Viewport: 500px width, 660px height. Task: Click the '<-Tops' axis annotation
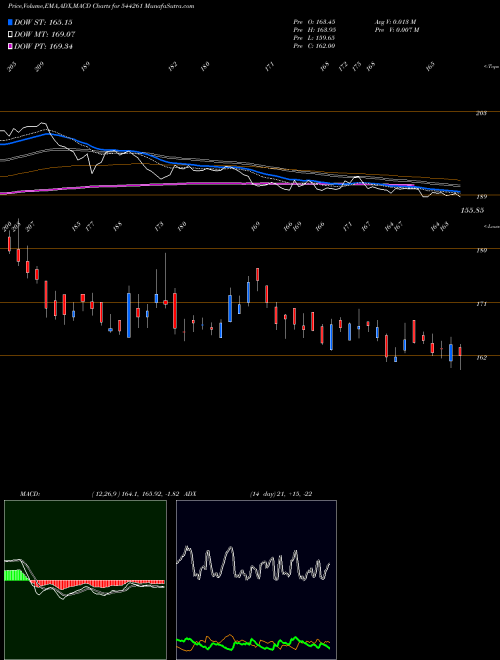(x=491, y=67)
